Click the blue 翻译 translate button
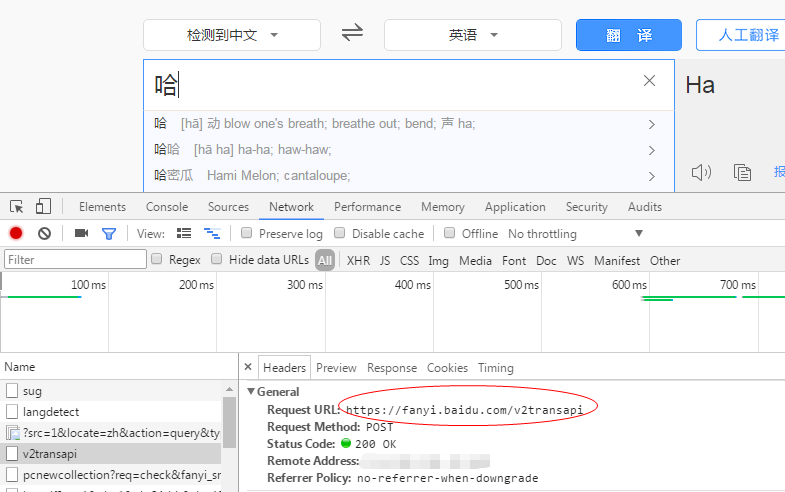 pyautogui.click(x=629, y=35)
